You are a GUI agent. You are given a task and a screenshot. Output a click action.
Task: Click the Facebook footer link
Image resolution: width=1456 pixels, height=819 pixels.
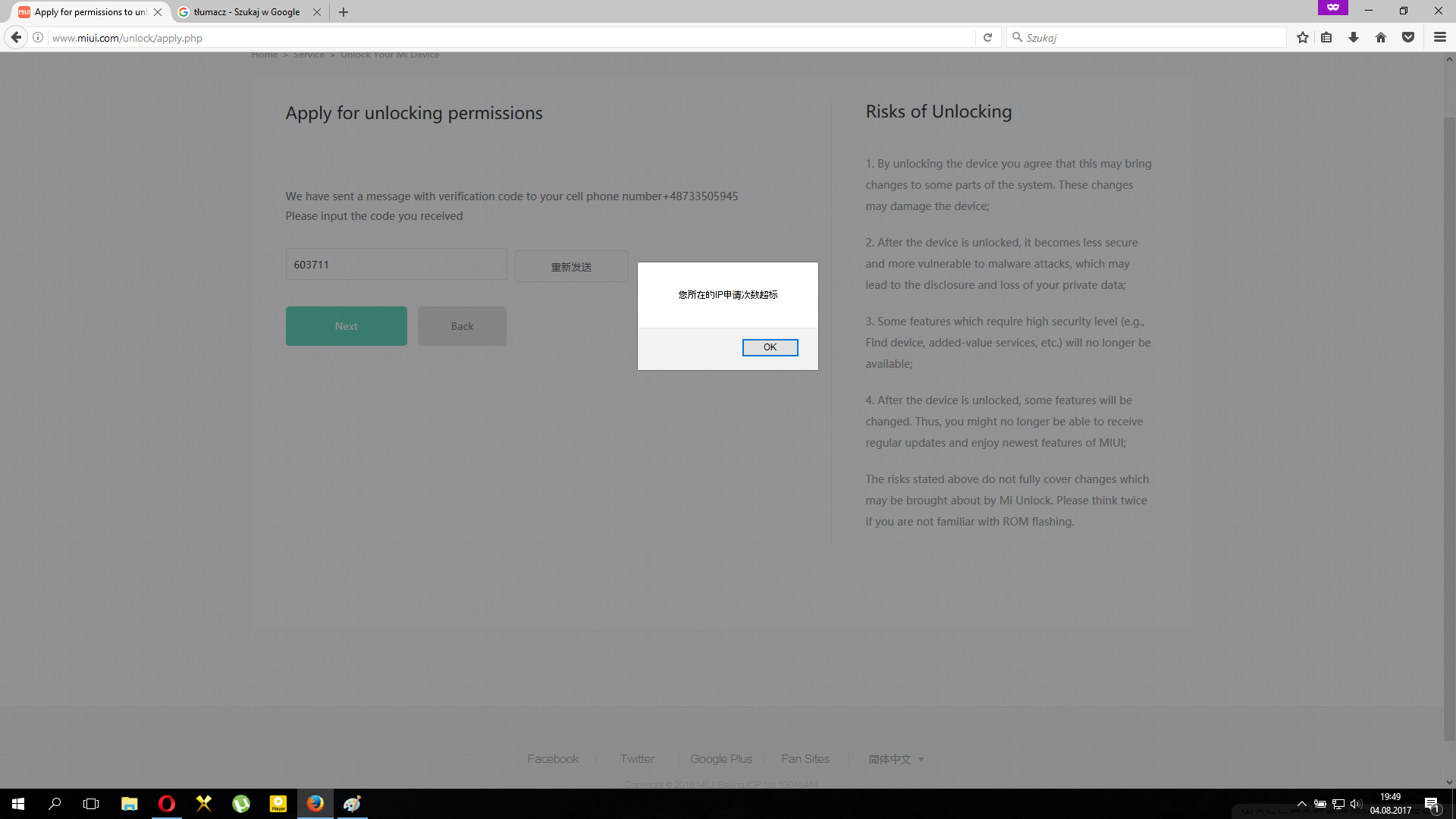[552, 759]
